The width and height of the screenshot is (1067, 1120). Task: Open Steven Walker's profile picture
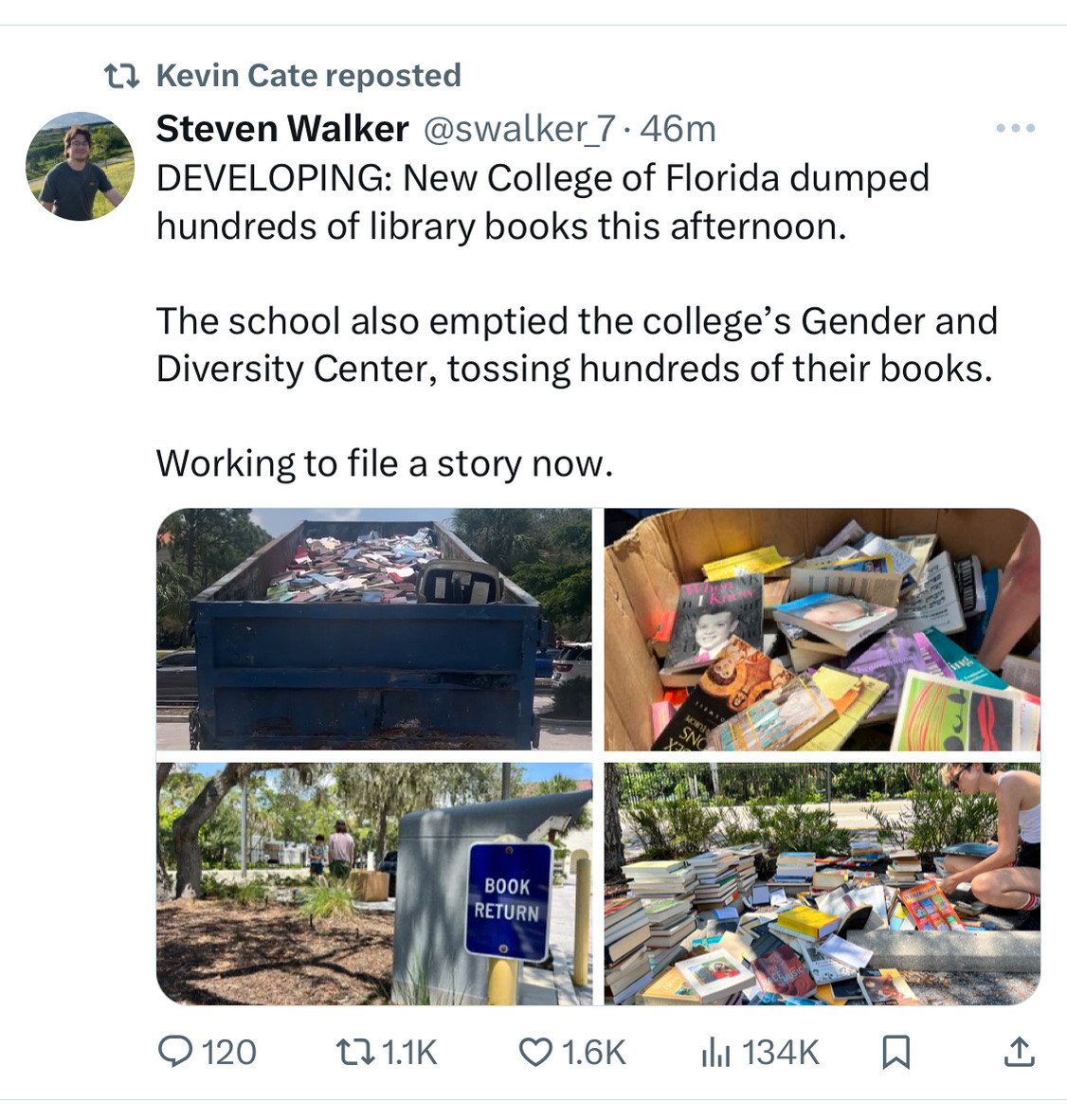(x=80, y=166)
